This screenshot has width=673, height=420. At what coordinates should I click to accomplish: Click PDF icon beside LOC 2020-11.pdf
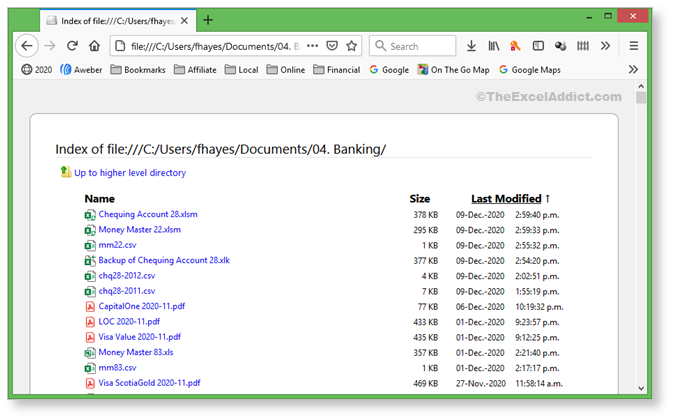click(x=90, y=322)
